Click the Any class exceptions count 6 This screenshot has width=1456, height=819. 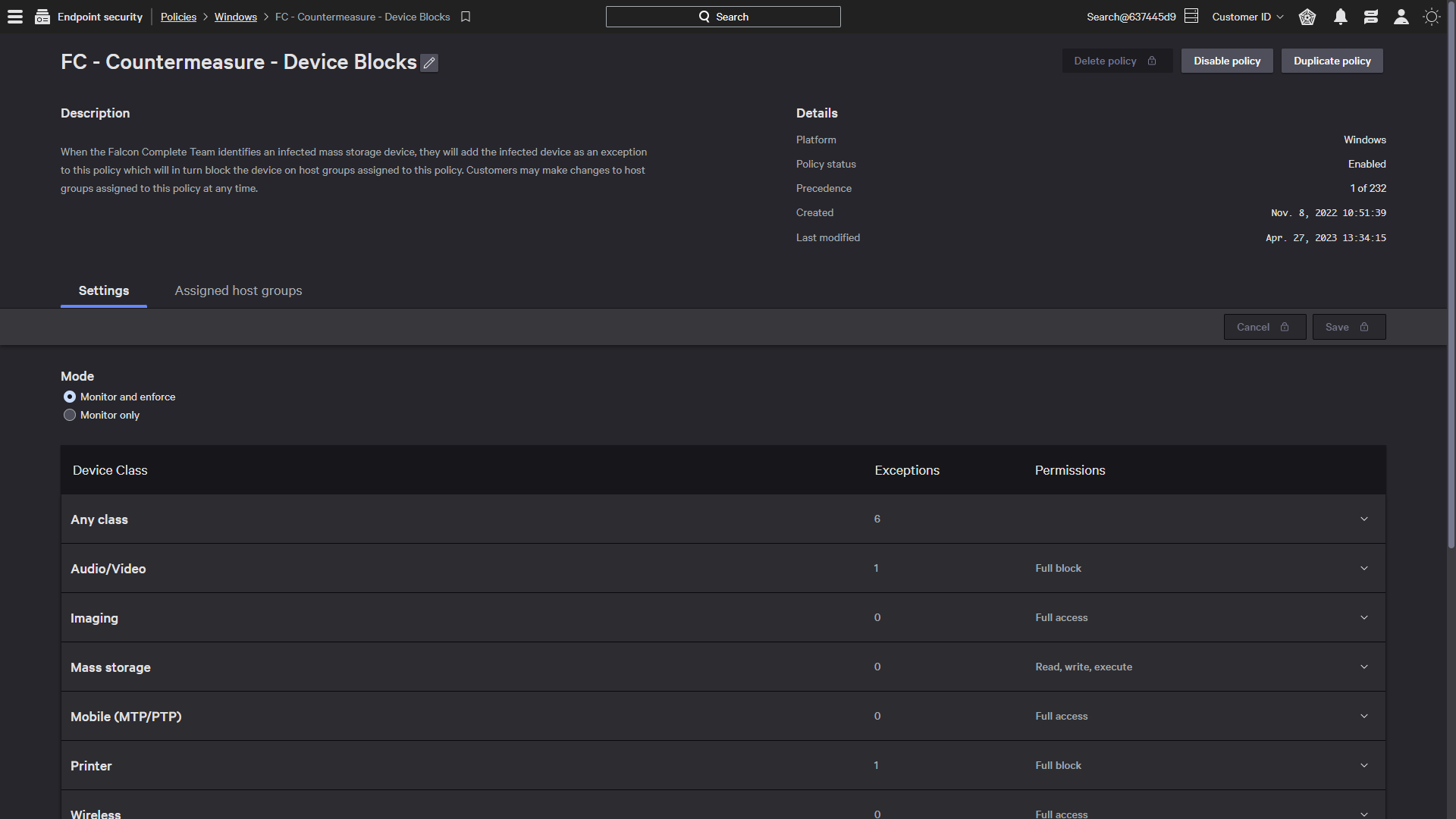pyautogui.click(x=877, y=519)
